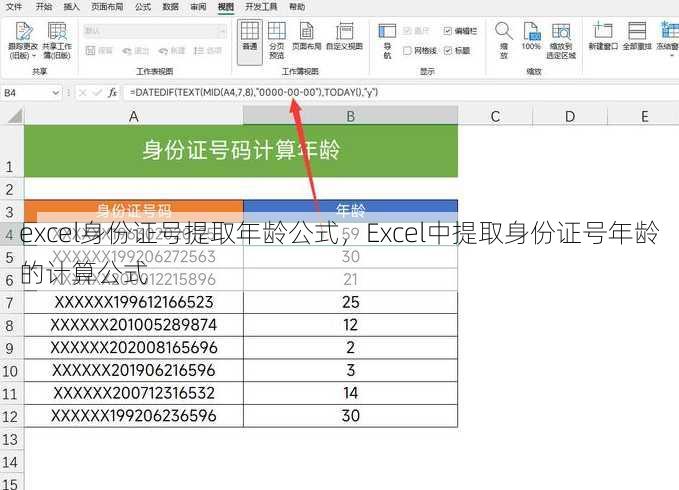The image size is (679, 490).
Task: Click the select-all corner triangle
Action: [15, 116]
